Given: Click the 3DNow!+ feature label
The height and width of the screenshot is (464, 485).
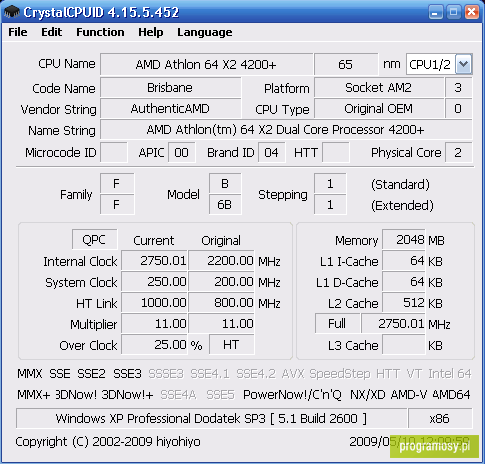Looking at the screenshot, I should click(x=127, y=395).
